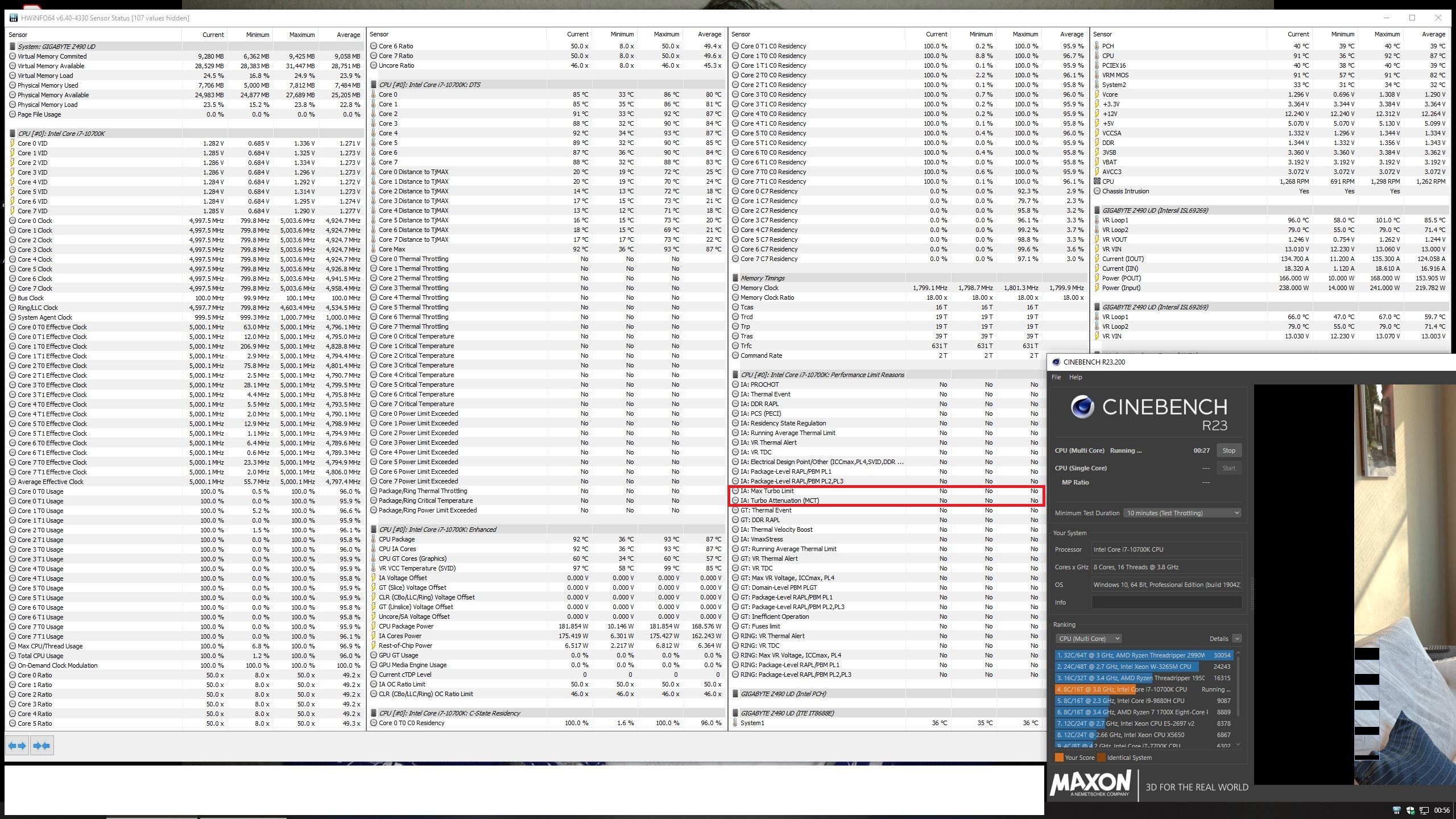Select the Core Max temperature row
1456x819 pixels.
[547, 249]
